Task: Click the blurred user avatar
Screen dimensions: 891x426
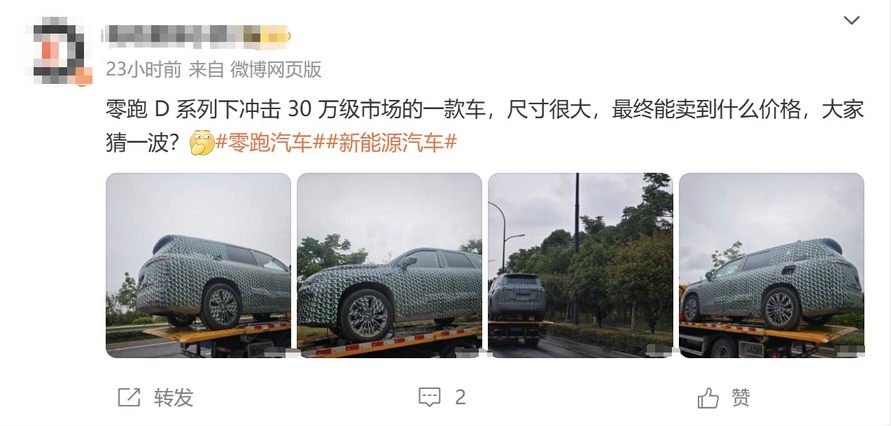Action: (59, 51)
